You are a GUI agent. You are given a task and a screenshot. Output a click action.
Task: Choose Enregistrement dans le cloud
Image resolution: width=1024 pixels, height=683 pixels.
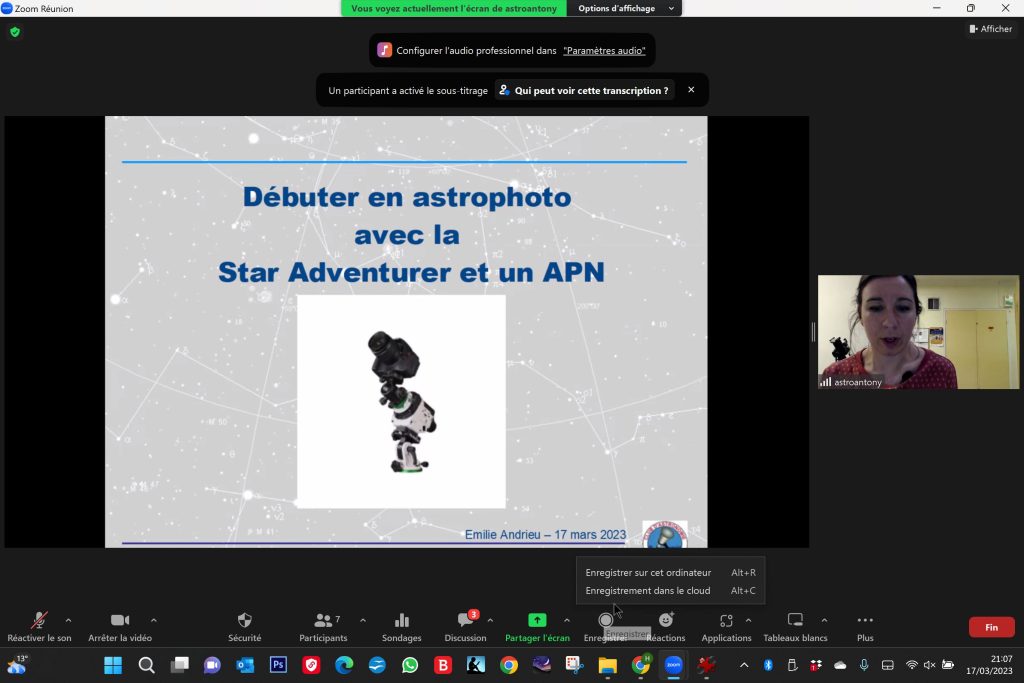click(x=671, y=591)
